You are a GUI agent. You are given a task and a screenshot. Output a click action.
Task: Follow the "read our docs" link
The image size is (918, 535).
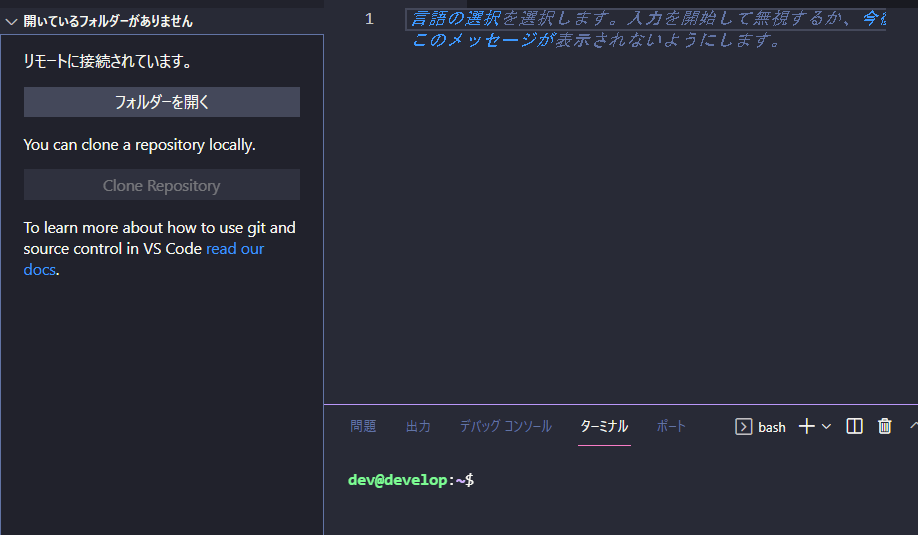[235, 249]
